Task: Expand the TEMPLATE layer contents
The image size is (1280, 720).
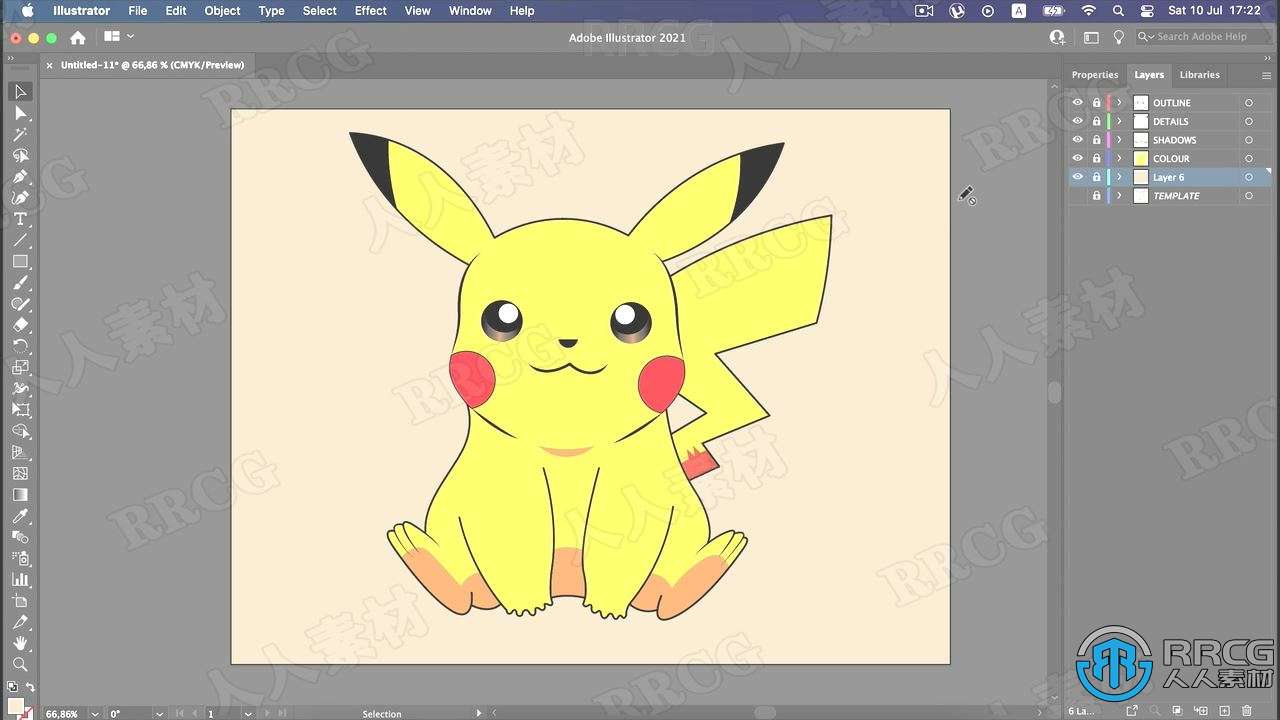Action: (1119, 196)
